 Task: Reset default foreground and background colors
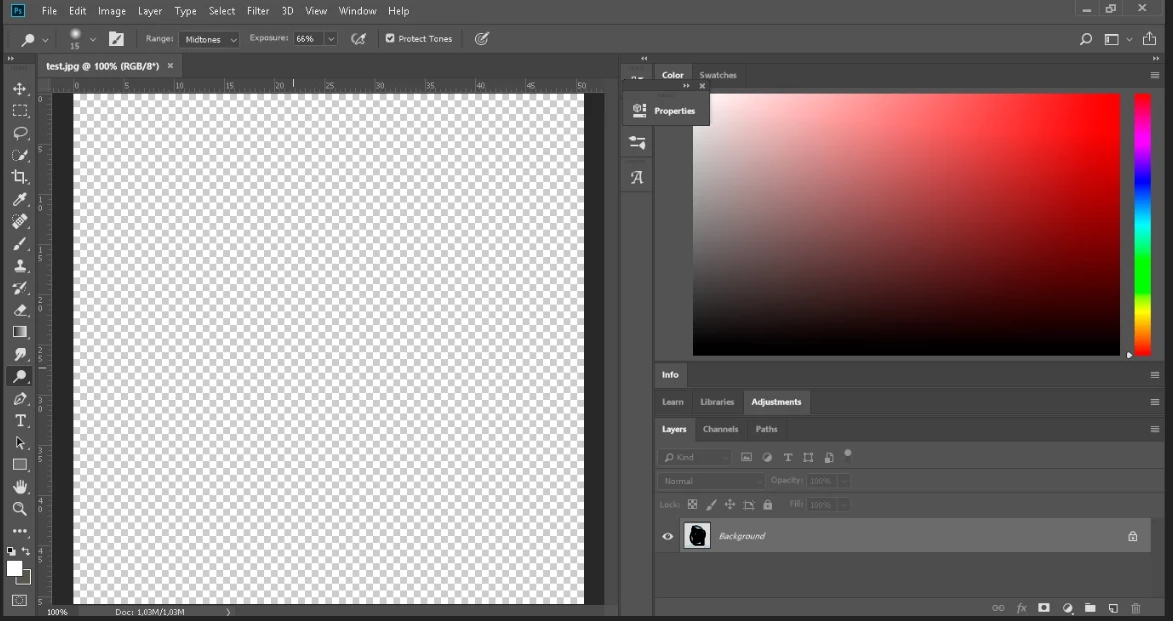click(10, 551)
